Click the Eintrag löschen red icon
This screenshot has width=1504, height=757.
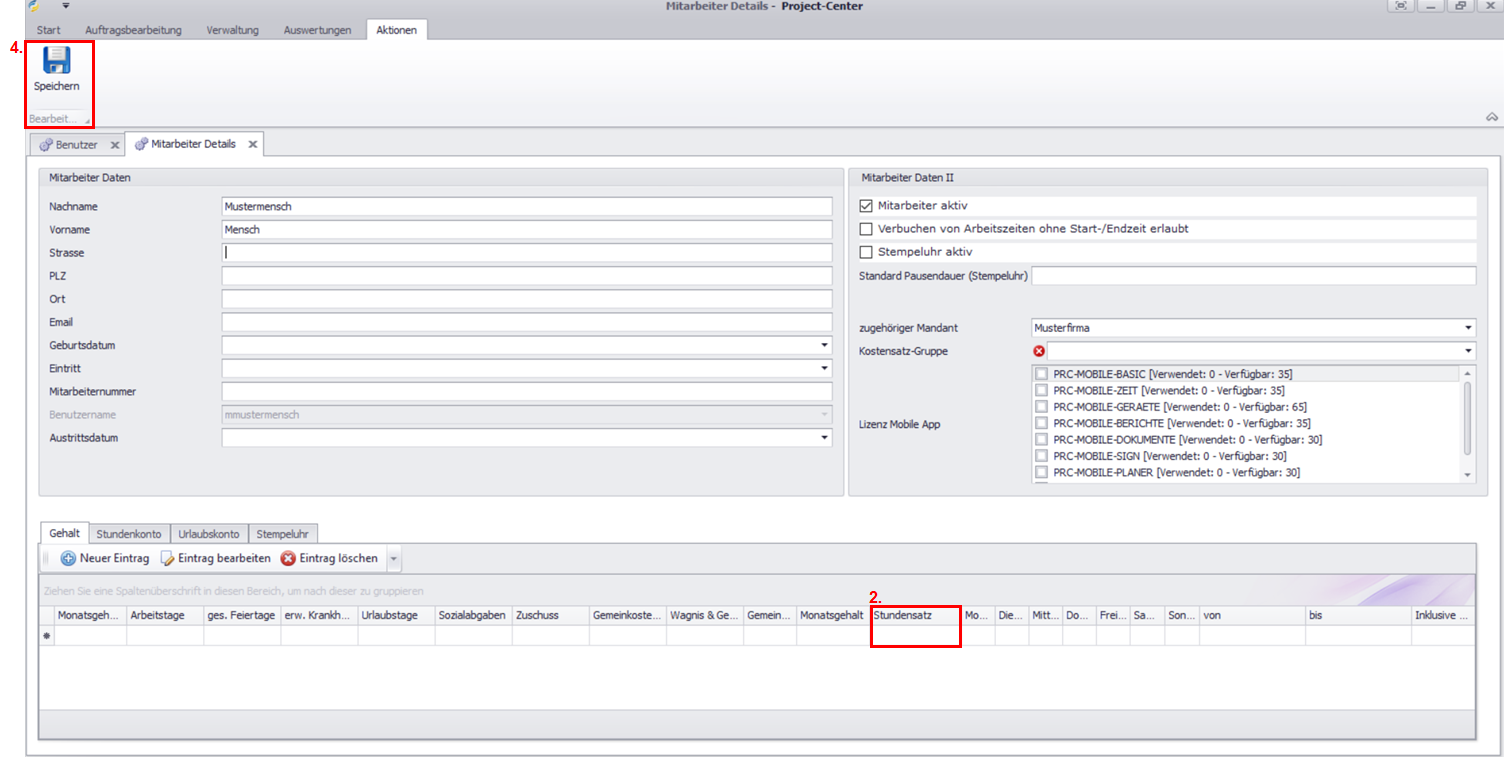[x=288, y=558]
